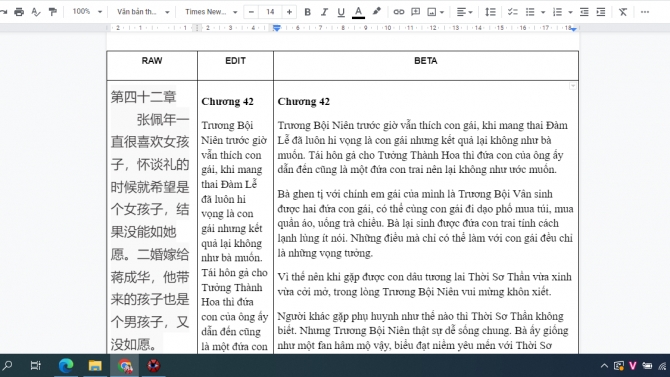Expand the numbered list options arrow
The height and width of the screenshot is (377, 670).
[570, 12]
